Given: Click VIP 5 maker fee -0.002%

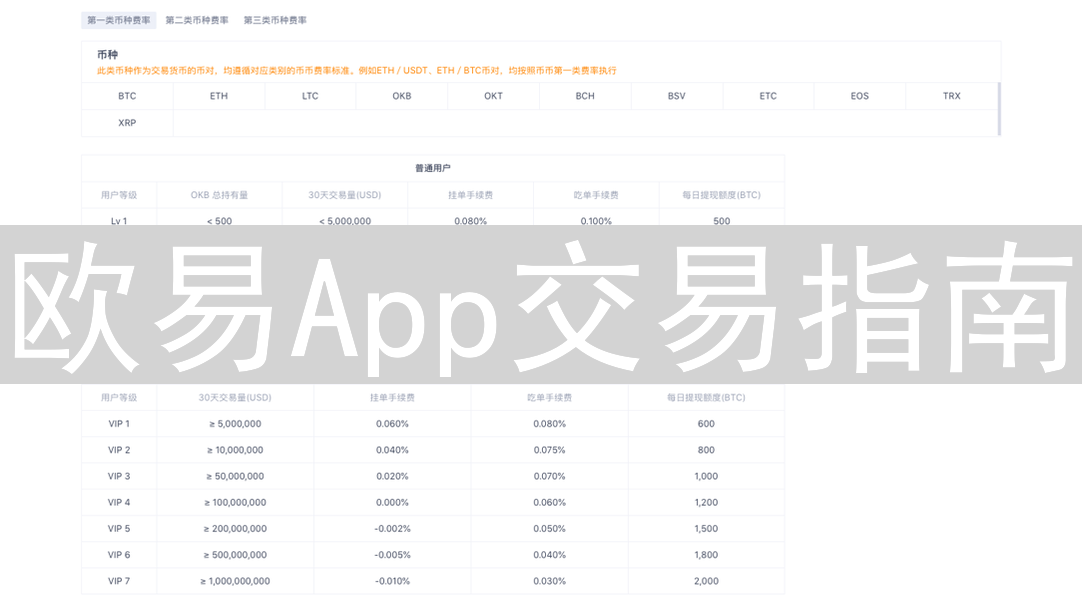Looking at the screenshot, I should pyautogui.click(x=393, y=529).
